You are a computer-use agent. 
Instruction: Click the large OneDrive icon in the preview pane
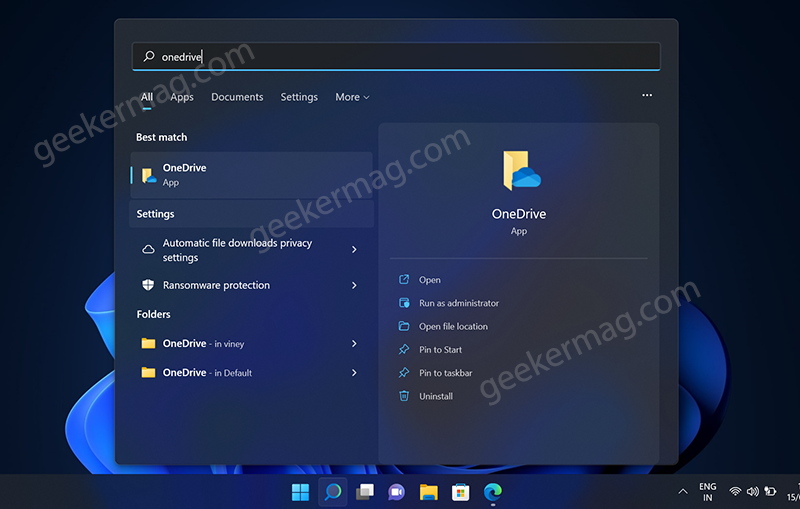[521, 170]
